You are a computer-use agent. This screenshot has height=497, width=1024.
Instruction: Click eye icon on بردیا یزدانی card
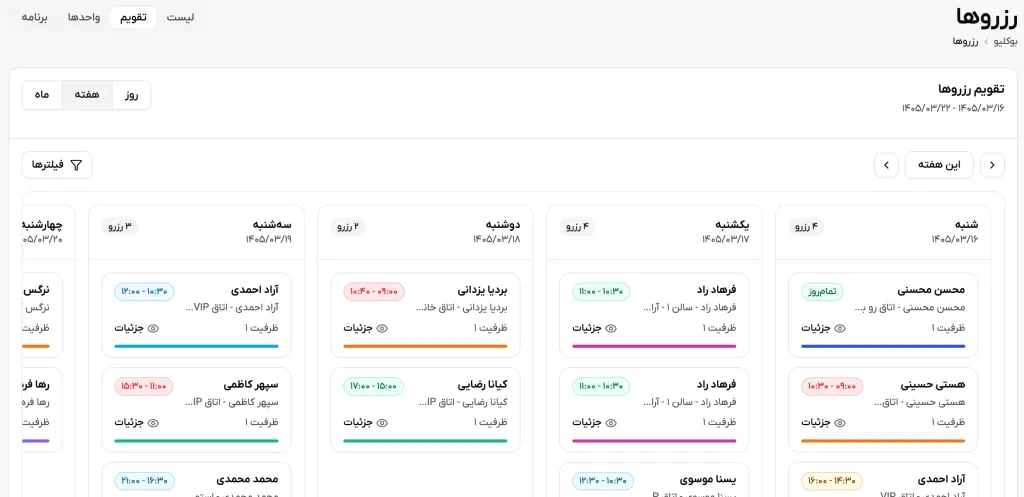click(x=382, y=328)
